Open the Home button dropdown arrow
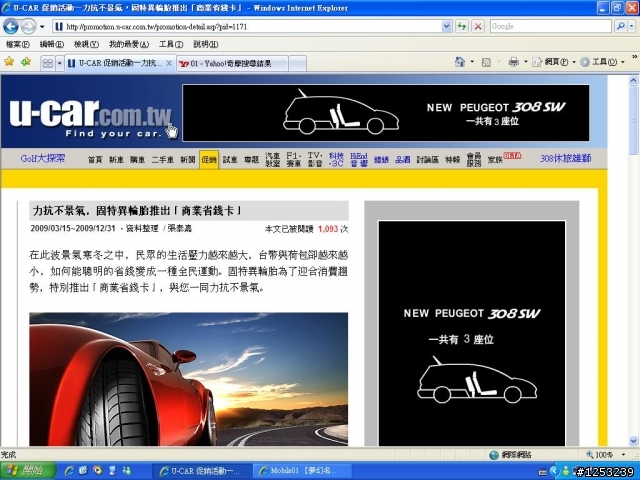Screen dimensions: 640x480 (x=472, y=62)
